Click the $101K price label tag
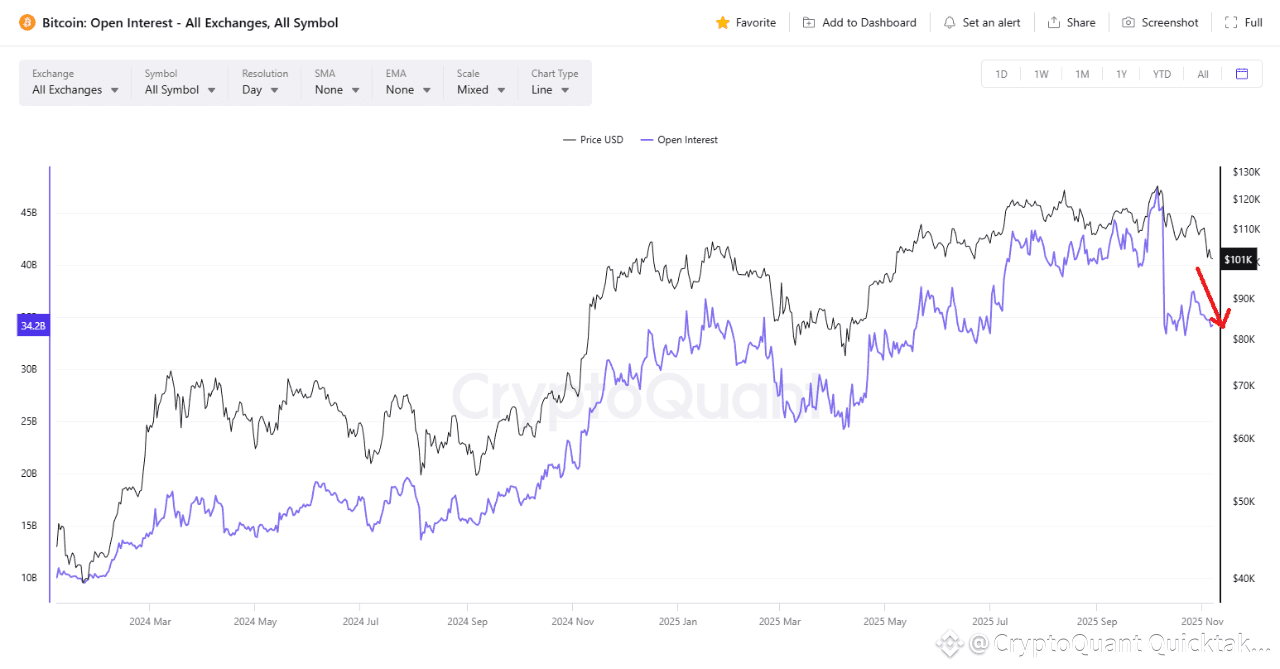1280x669 pixels. coord(1237,260)
